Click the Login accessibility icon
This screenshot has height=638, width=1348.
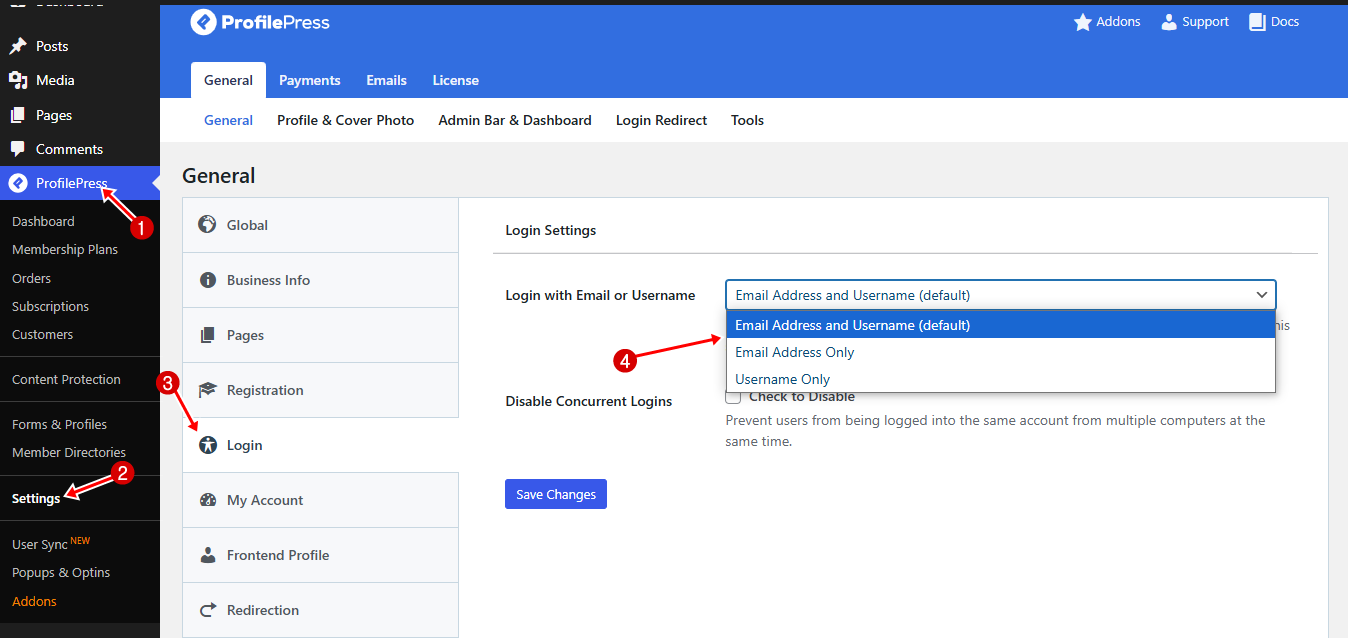pyautogui.click(x=208, y=445)
